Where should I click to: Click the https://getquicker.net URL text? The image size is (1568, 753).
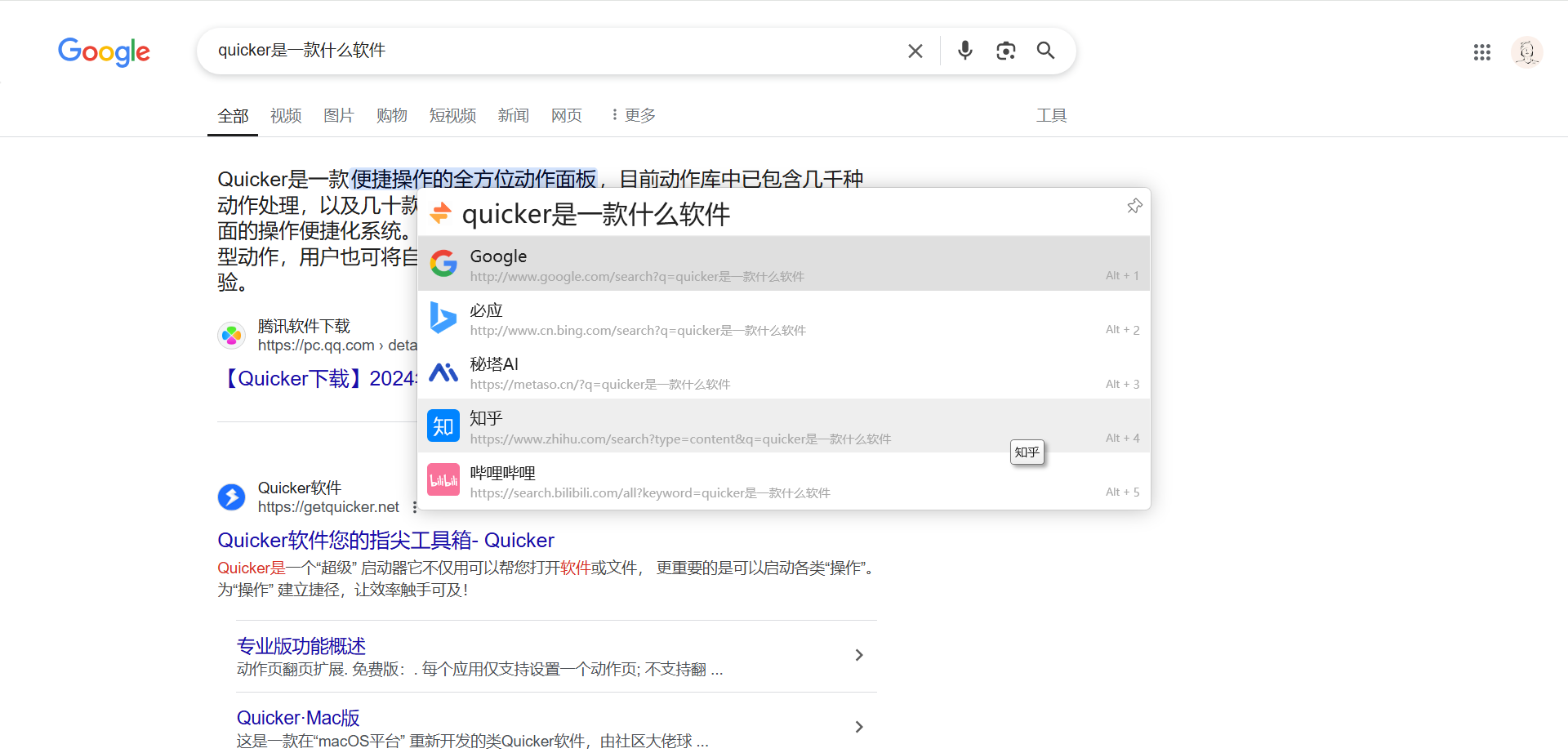pyautogui.click(x=328, y=507)
